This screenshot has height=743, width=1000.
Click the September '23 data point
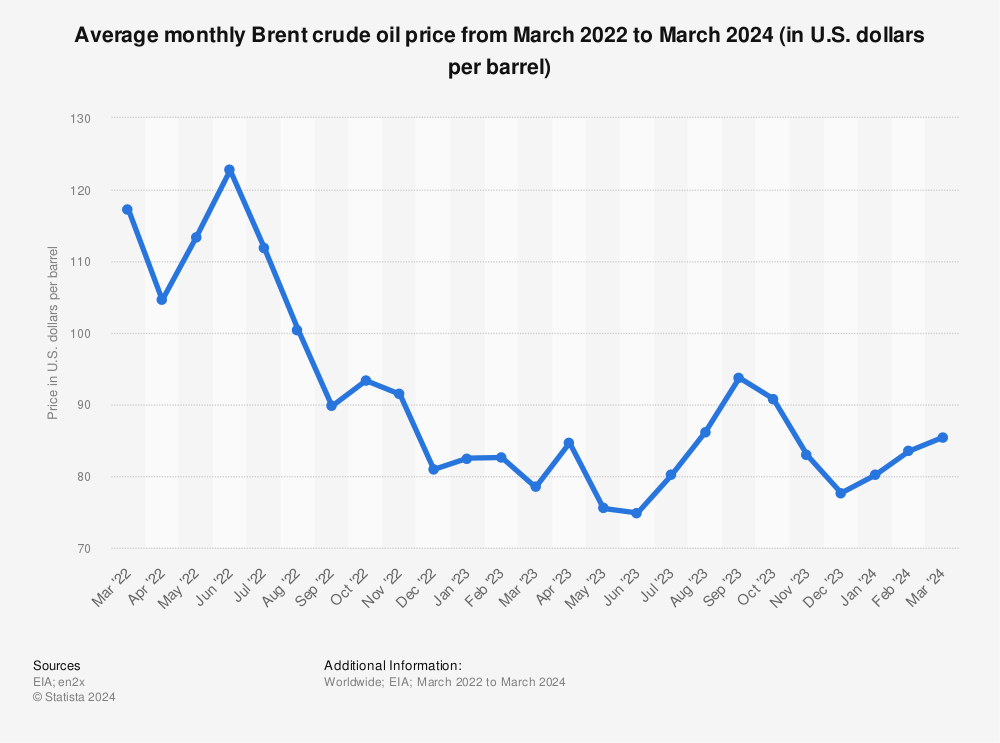tap(739, 378)
